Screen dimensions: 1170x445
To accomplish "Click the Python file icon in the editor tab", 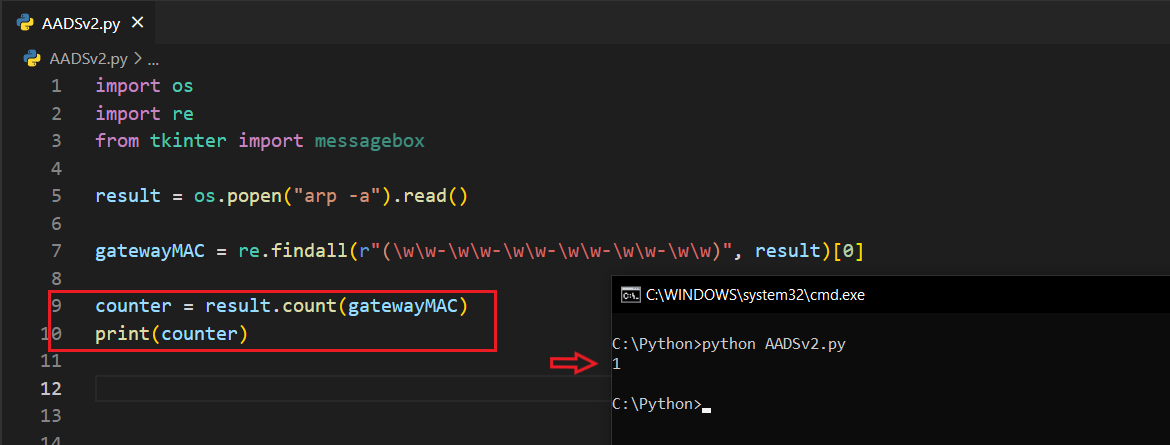I will [x=26, y=24].
